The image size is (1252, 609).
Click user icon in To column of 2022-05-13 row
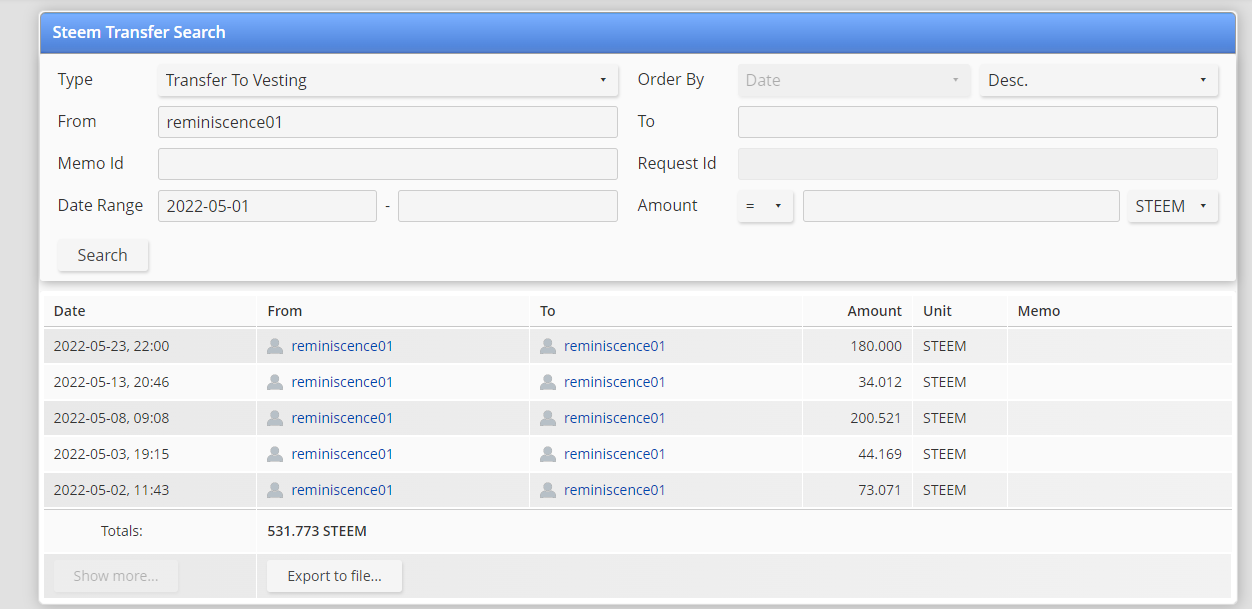(x=548, y=382)
